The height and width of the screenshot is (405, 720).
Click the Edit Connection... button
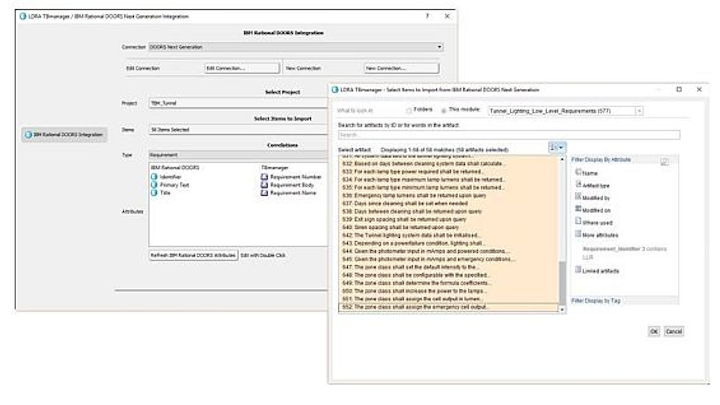[242, 68]
